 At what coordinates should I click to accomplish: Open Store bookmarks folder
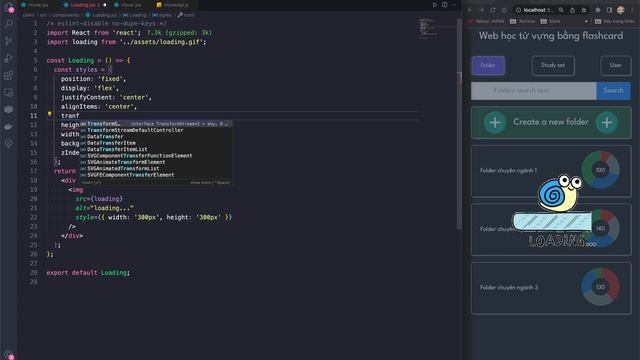[550, 21]
